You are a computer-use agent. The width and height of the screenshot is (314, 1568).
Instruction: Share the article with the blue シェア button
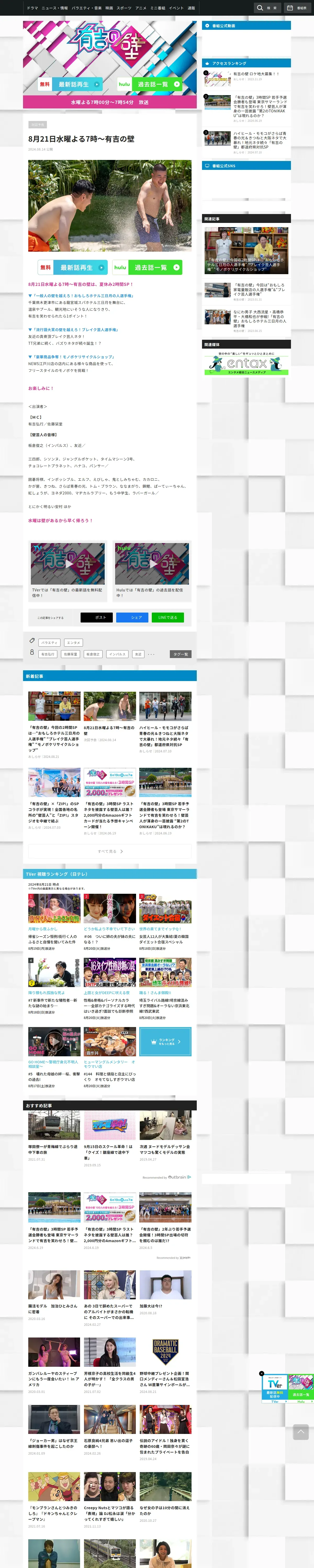point(132,617)
